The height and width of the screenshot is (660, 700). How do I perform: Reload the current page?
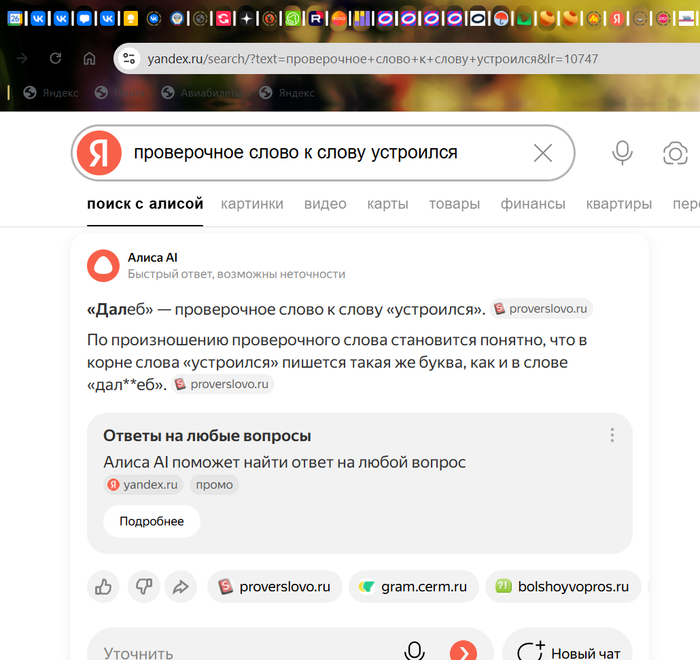[55, 58]
